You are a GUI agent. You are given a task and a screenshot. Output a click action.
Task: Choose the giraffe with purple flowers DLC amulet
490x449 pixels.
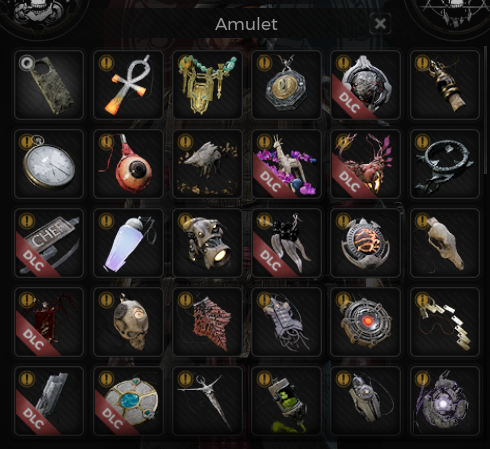[x=287, y=164]
